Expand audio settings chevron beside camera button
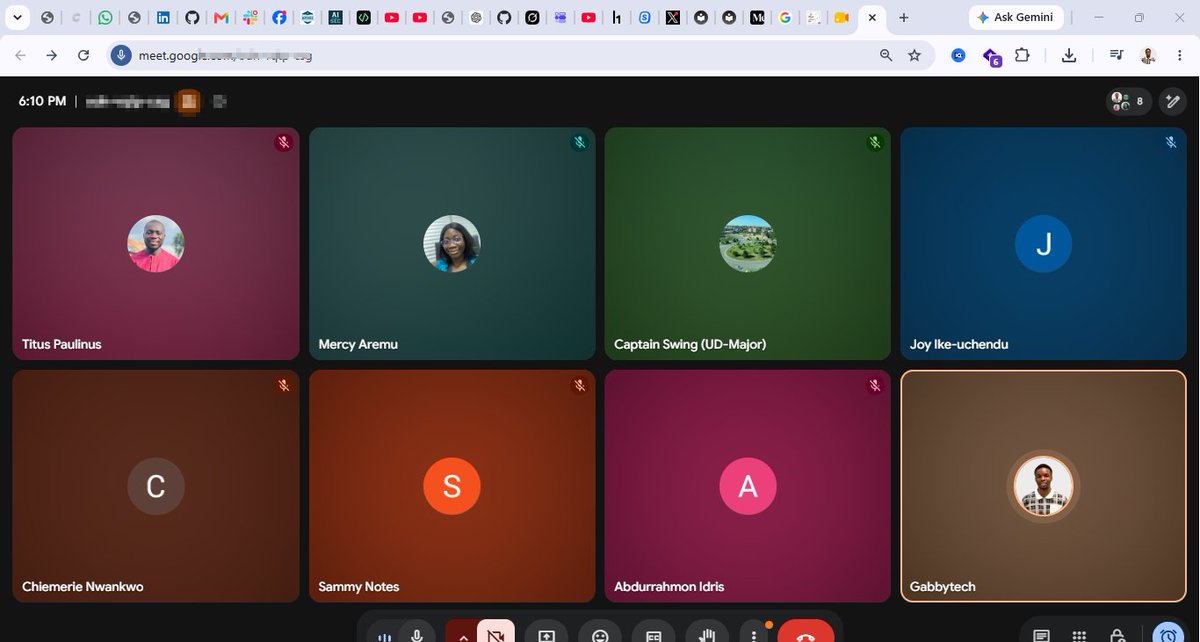Viewport: 1200px width, 642px height. [x=461, y=635]
